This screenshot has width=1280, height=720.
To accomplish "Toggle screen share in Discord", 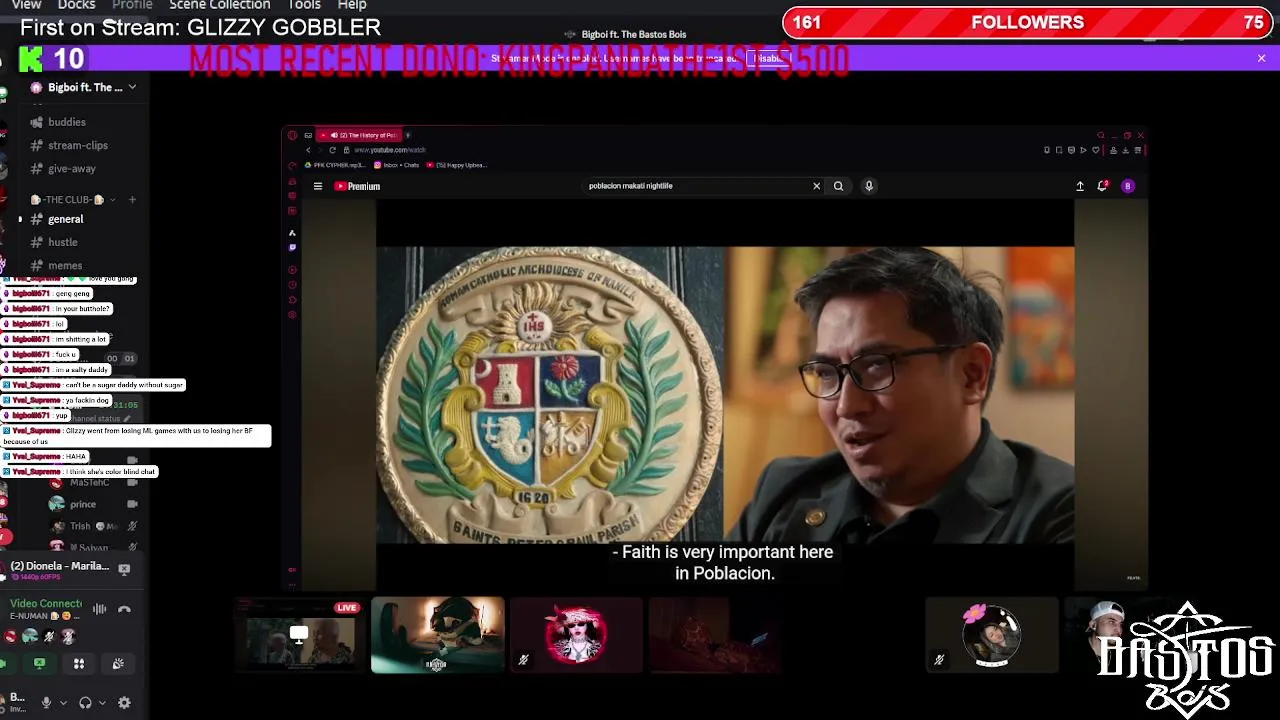I will [x=39, y=663].
